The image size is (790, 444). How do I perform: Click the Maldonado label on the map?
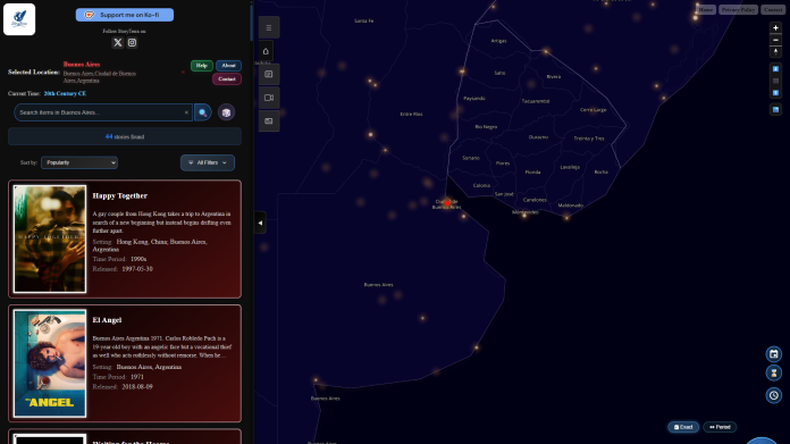pyautogui.click(x=570, y=205)
